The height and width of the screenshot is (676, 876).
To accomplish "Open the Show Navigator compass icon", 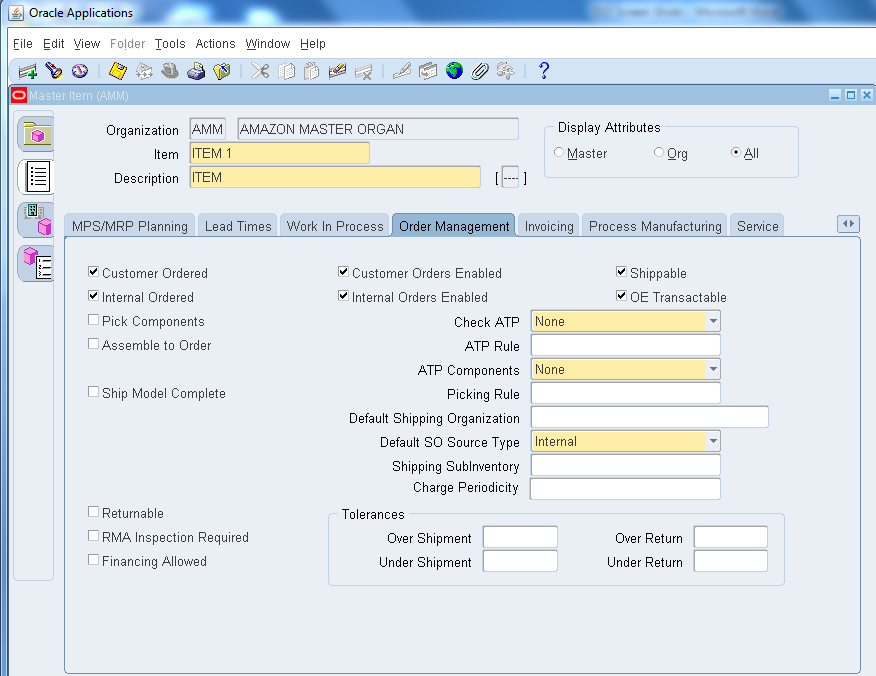I will click(x=80, y=71).
